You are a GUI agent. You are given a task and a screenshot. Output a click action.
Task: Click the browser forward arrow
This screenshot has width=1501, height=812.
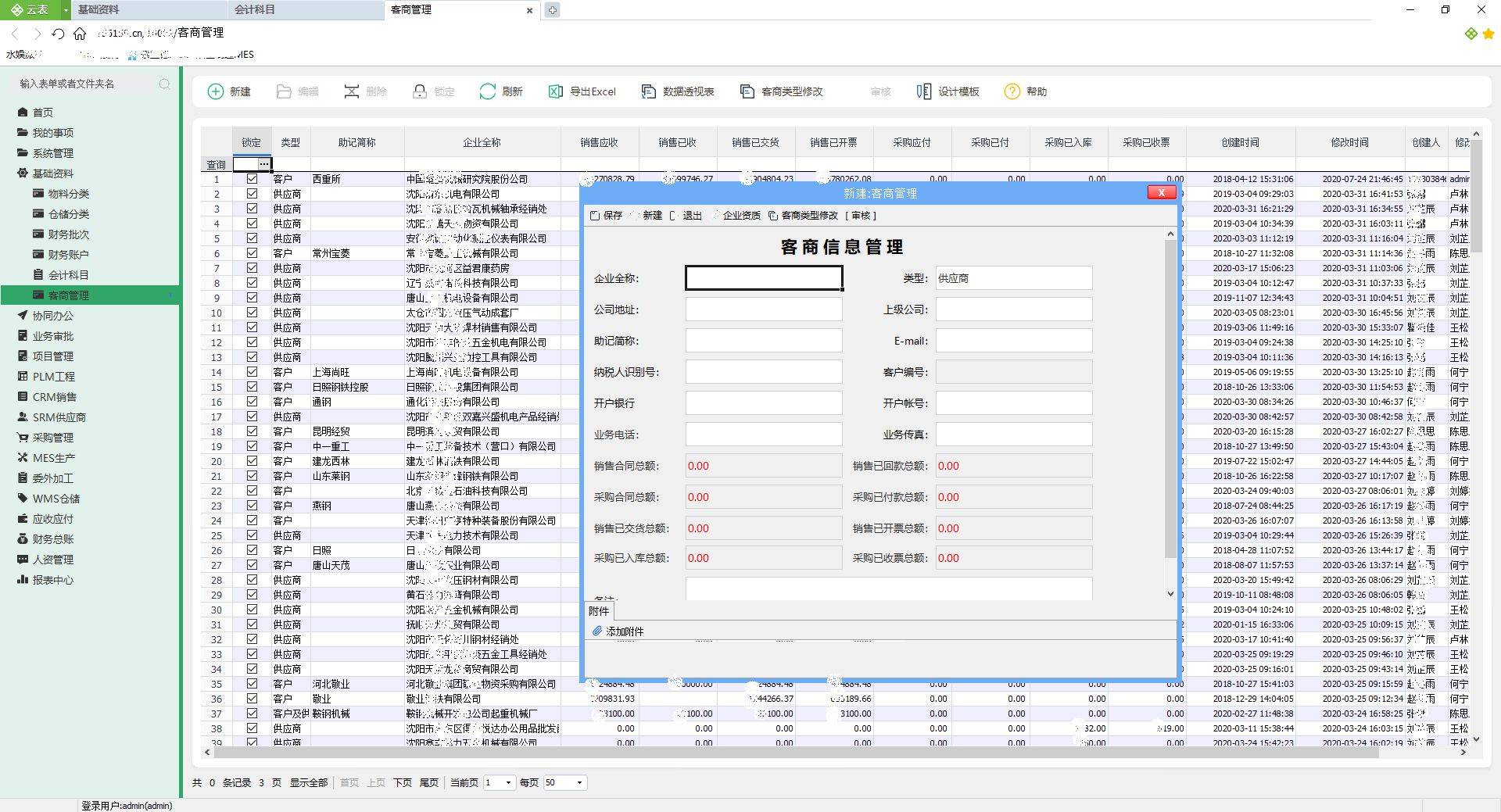point(37,33)
